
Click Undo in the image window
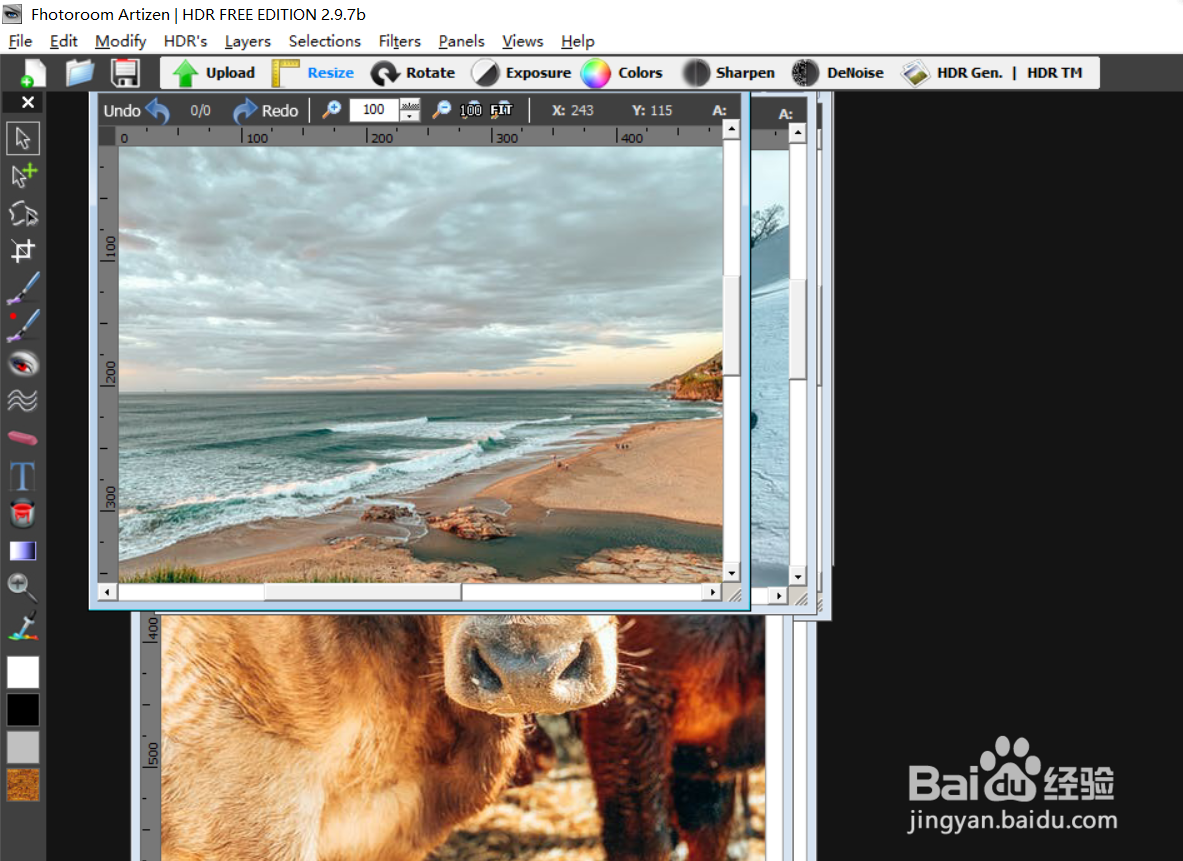(137, 111)
